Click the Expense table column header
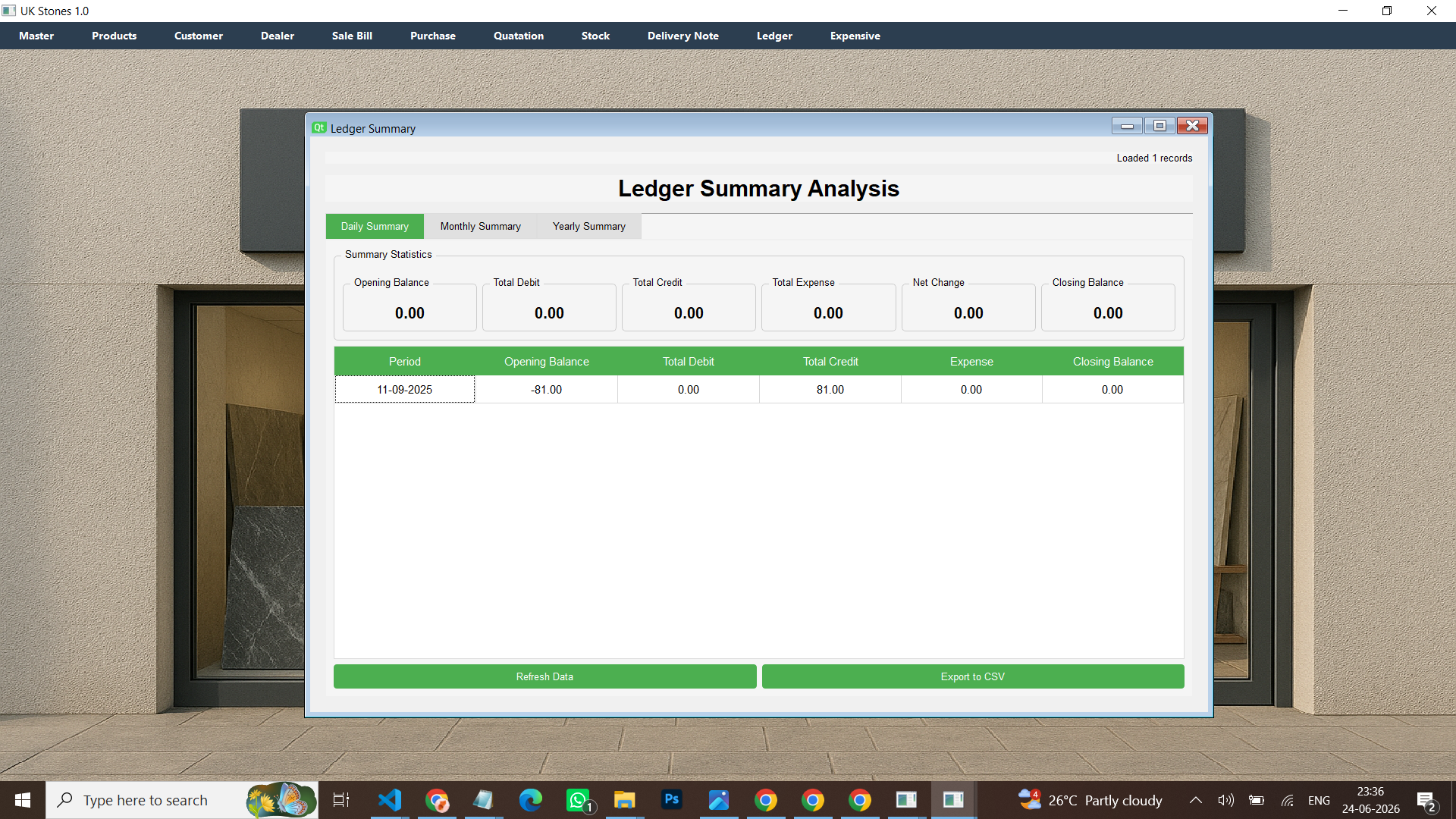The height and width of the screenshot is (819, 1456). [971, 362]
